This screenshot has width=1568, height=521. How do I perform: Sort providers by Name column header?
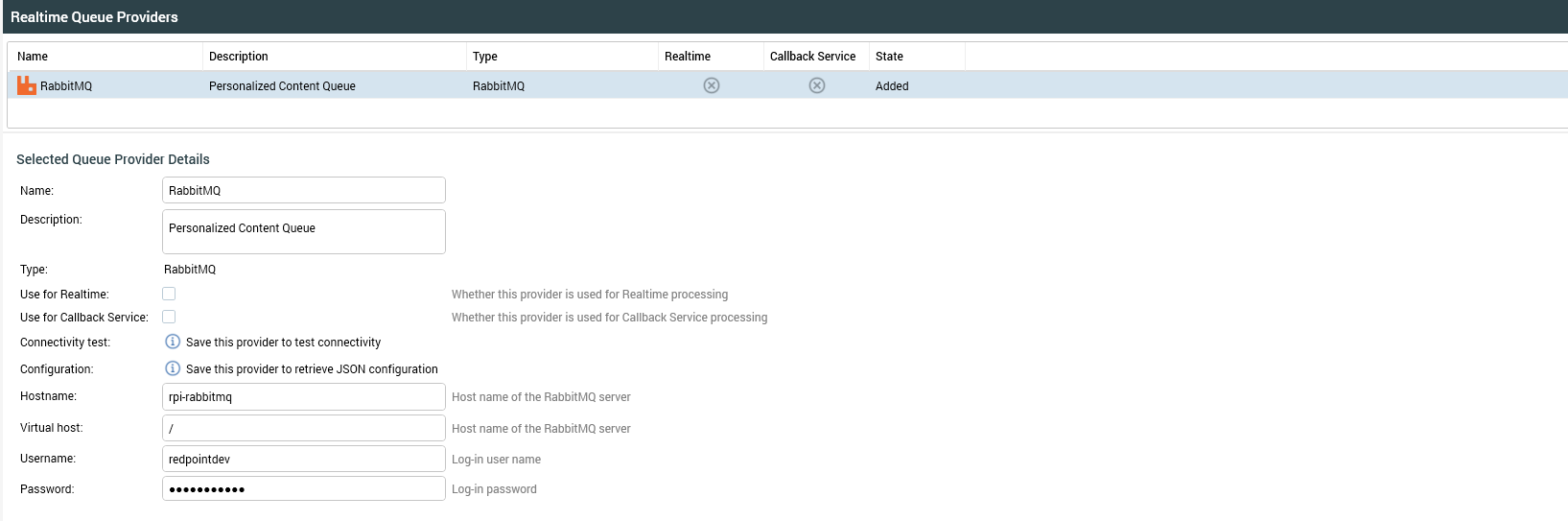click(33, 57)
